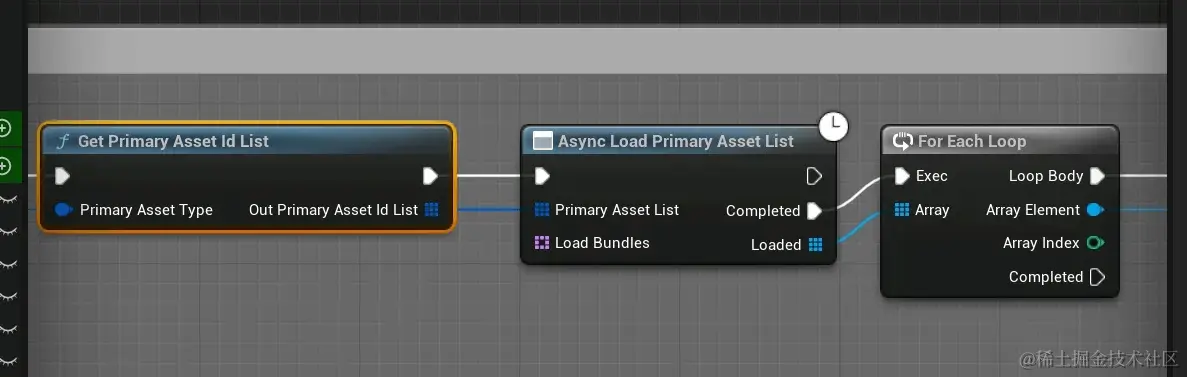Screen dimensions: 1187x377
Task: Click the latent clock icon on Async Load node
Action: point(833,126)
